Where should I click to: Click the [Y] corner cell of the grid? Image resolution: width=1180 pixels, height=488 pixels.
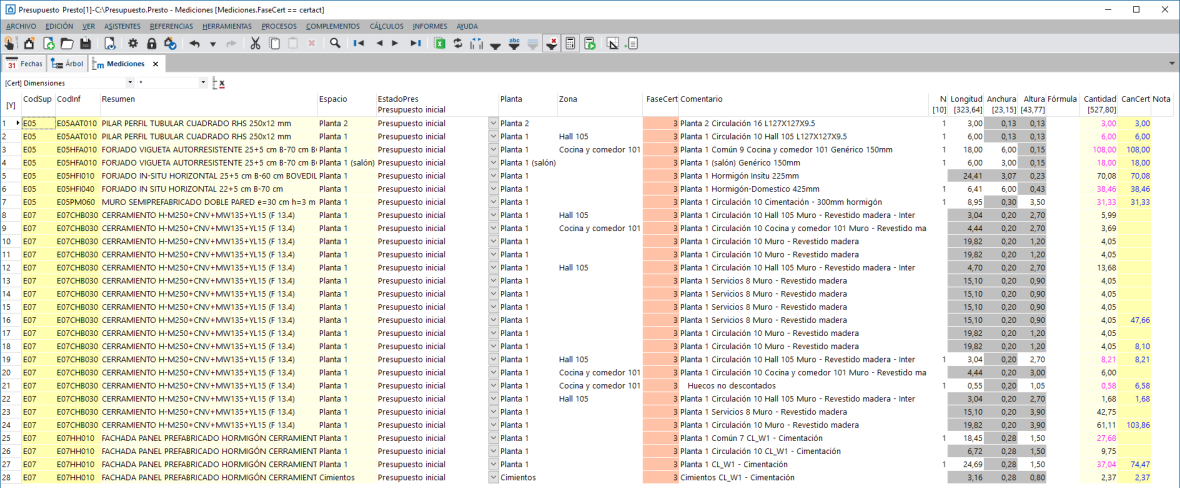click(x=11, y=105)
